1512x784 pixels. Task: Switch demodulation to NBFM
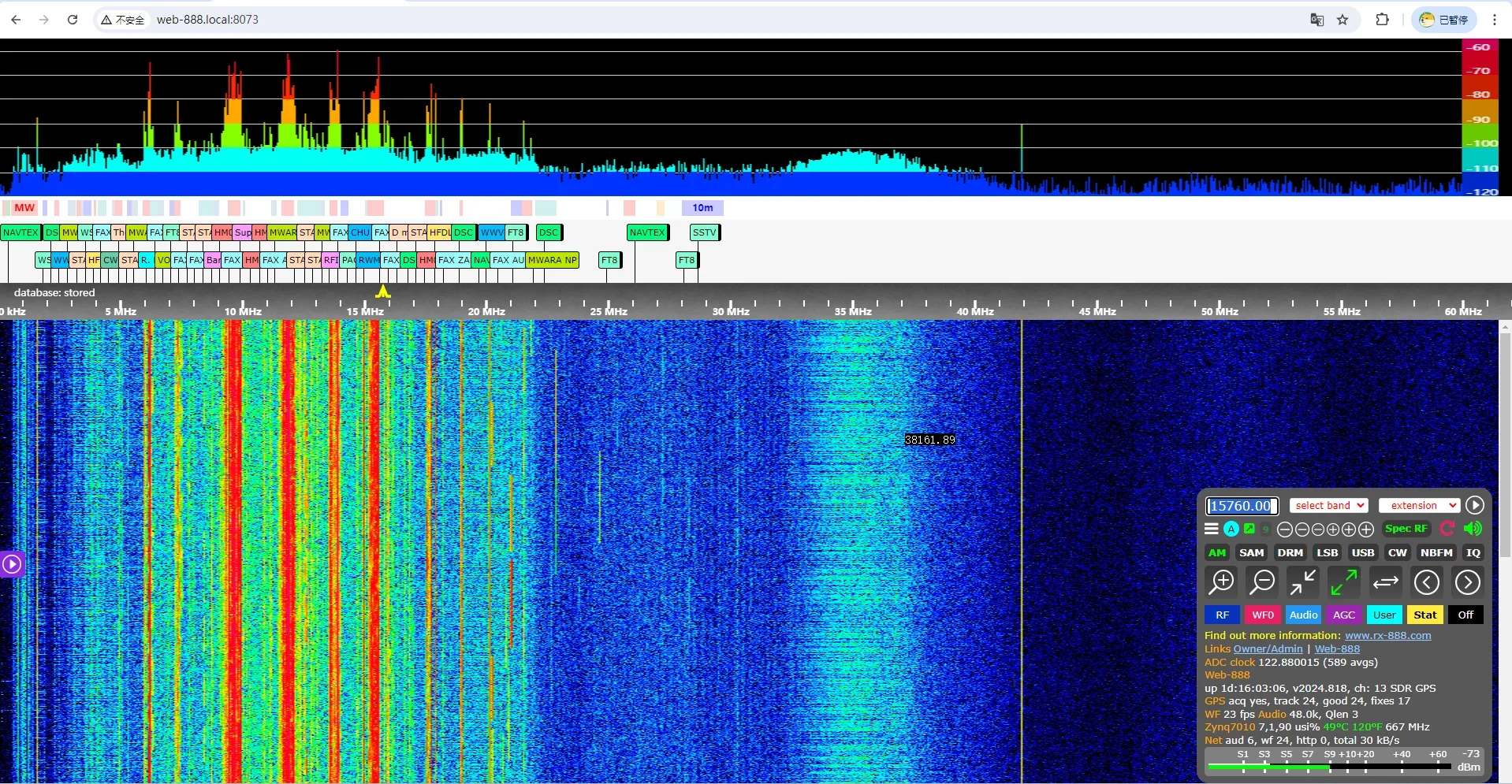[x=1436, y=552]
